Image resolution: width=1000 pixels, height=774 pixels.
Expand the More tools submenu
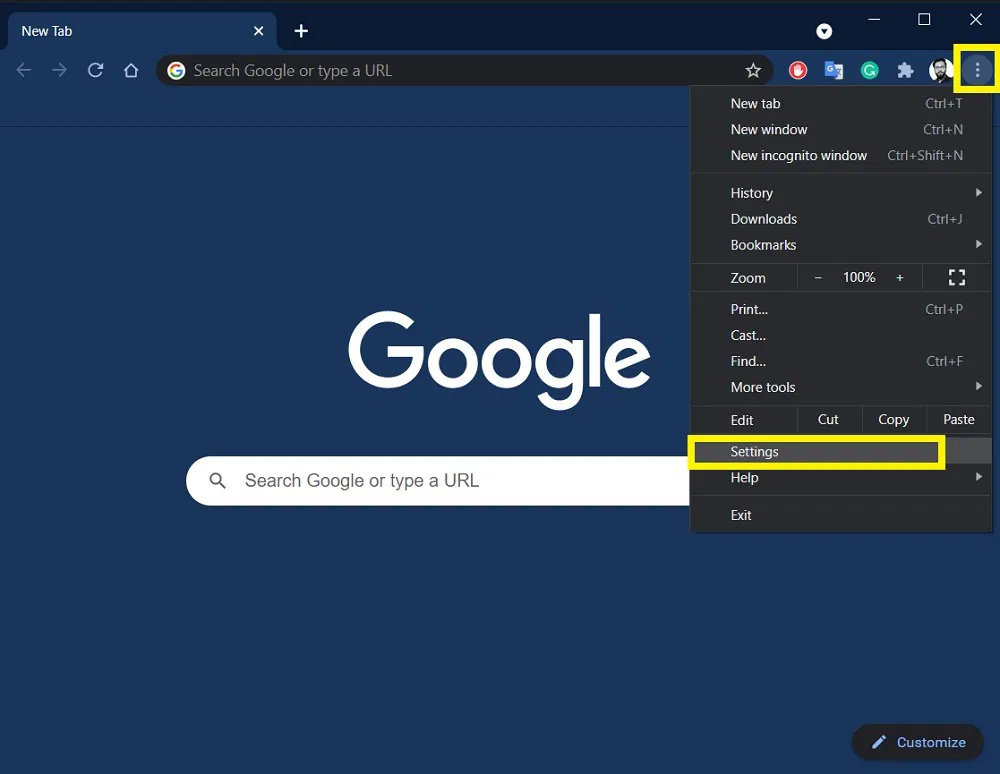[x=763, y=387]
